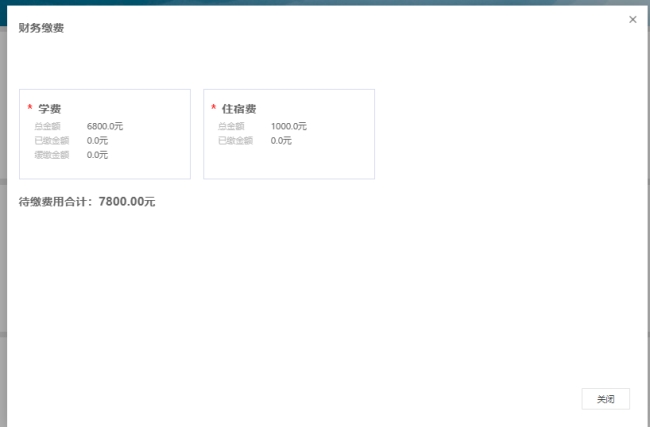Click the 财务缴费 dialog title
The image size is (650, 428).
(x=42, y=28)
